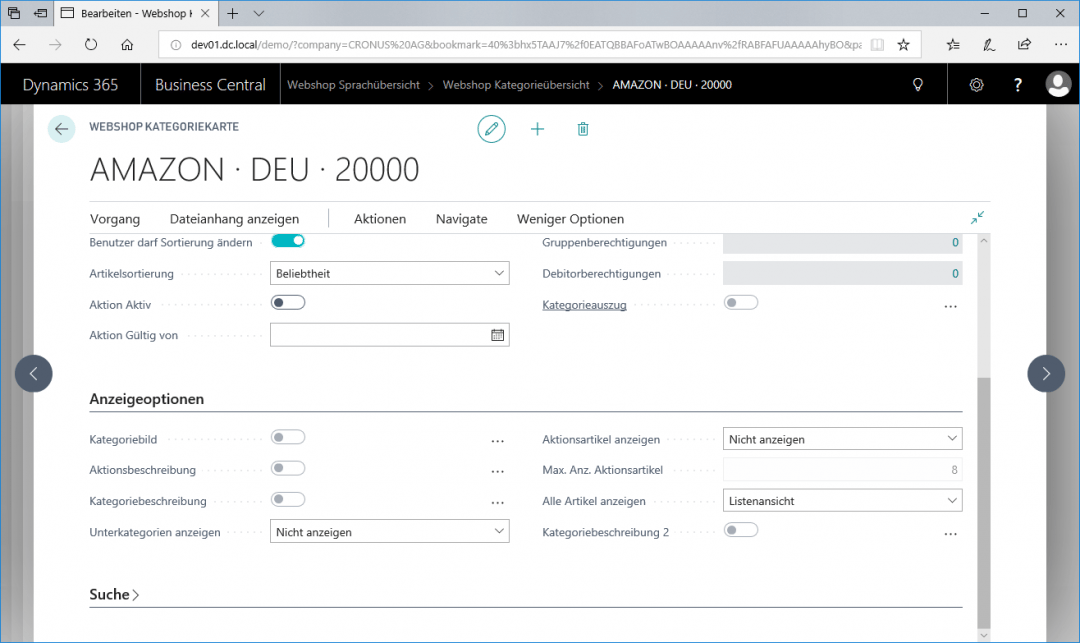The width and height of the screenshot is (1080, 643).
Task: Go to previous record with left chevron
Action: point(34,373)
